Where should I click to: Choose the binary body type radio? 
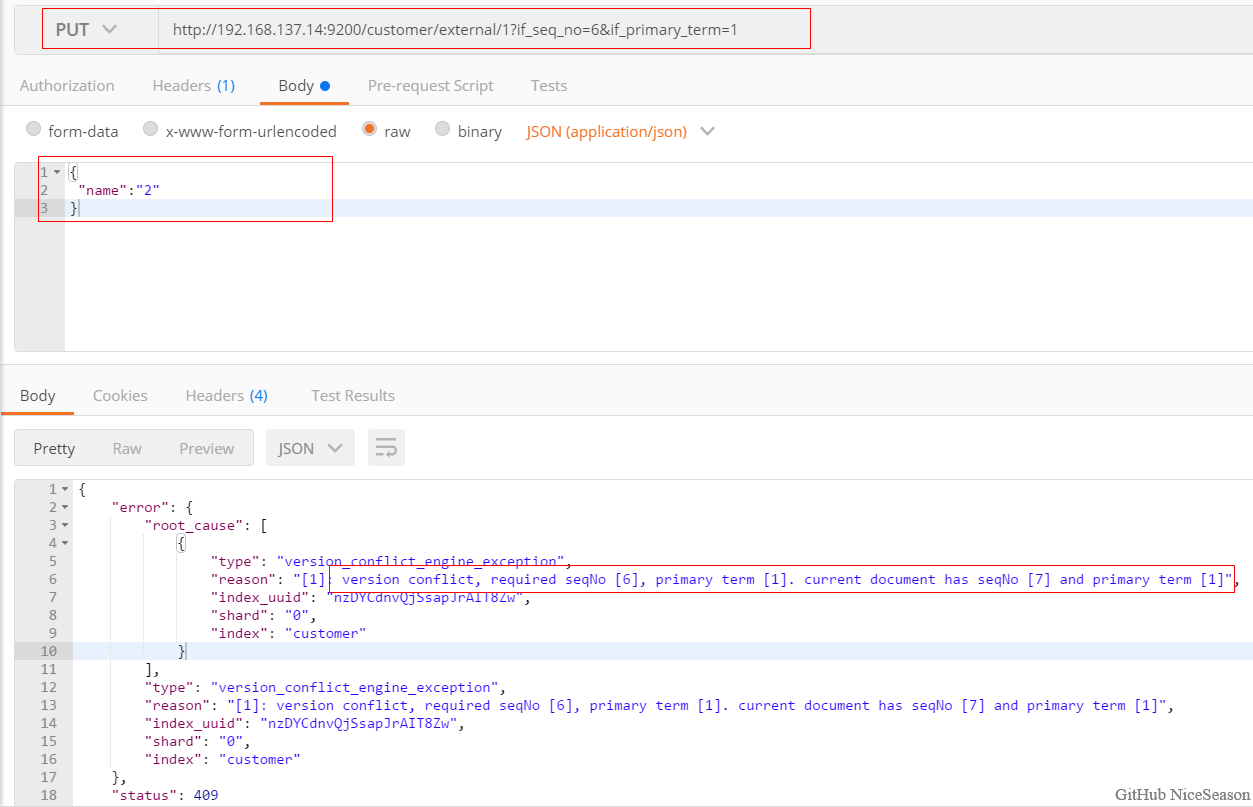[x=443, y=130]
